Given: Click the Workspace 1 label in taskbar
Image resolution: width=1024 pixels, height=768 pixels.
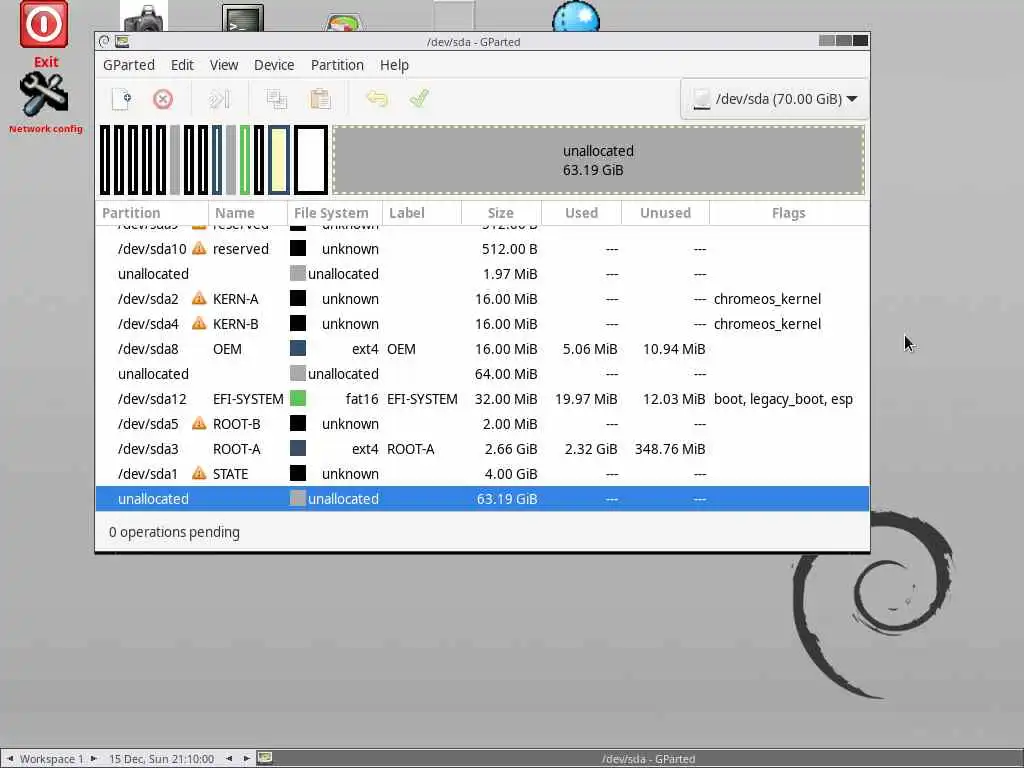Looking at the screenshot, I should (x=52, y=759).
